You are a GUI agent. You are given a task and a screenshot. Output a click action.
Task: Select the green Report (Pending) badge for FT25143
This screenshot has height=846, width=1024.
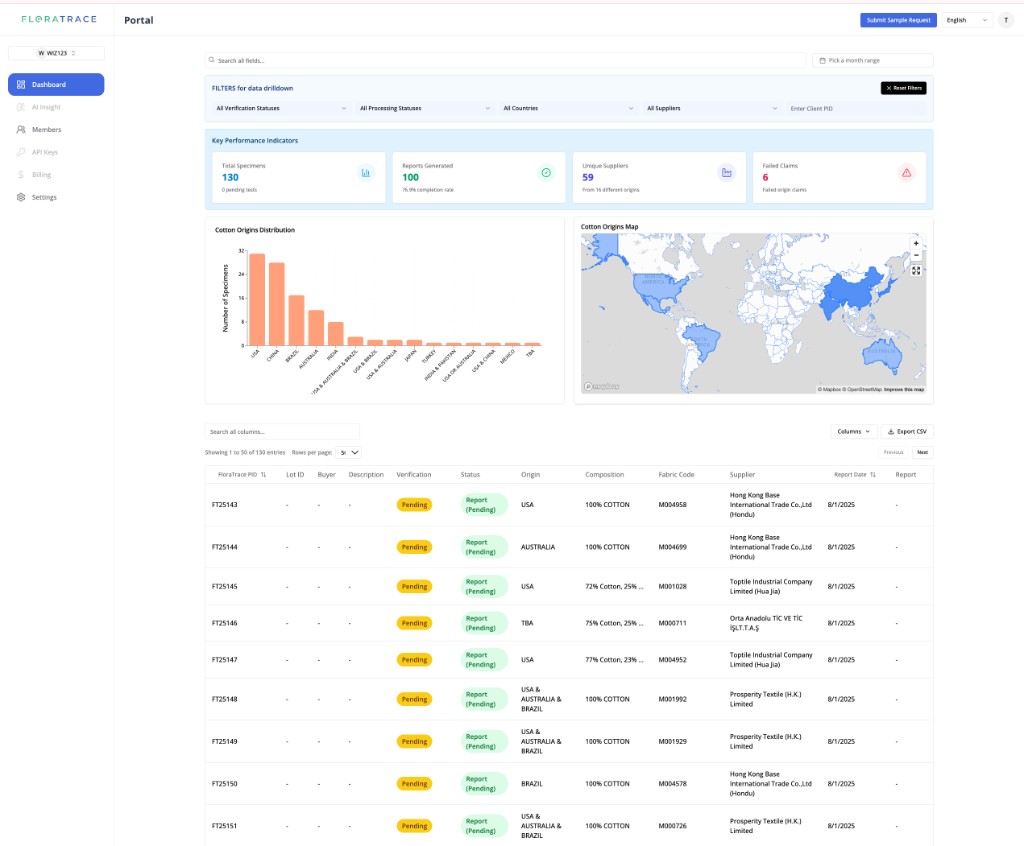(483, 504)
